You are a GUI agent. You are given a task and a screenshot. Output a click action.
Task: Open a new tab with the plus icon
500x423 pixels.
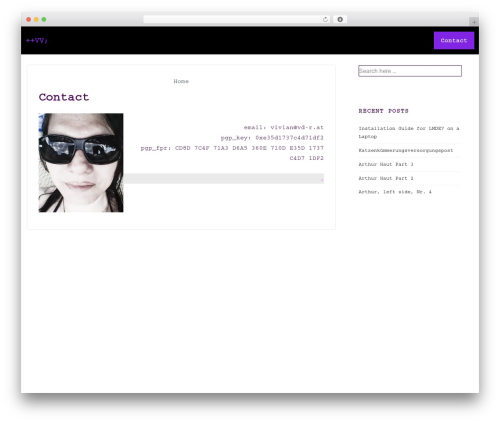tap(474, 22)
